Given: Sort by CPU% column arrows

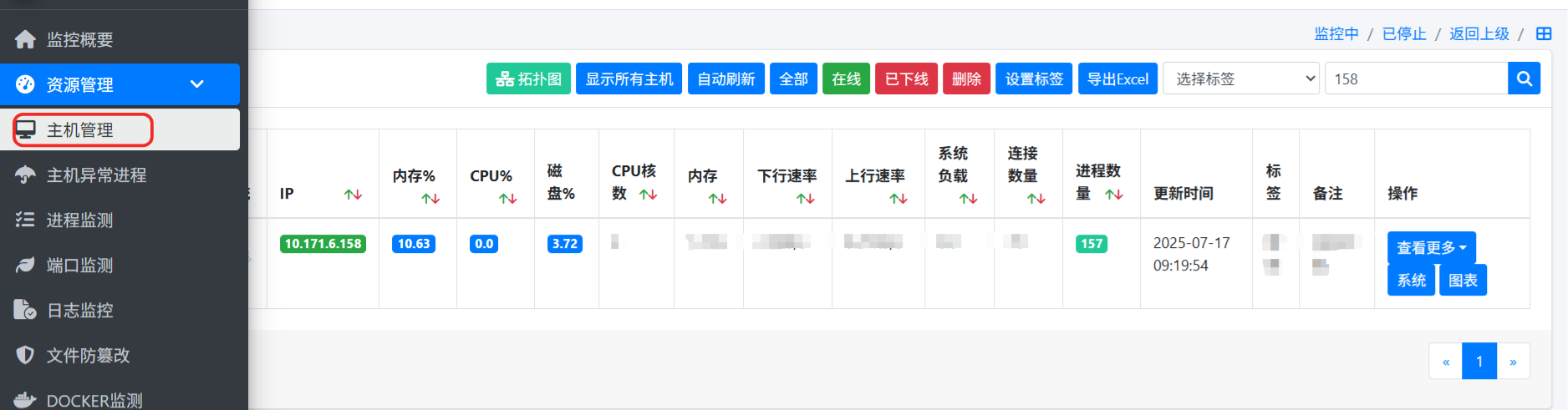Looking at the screenshot, I should (x=507, y=199).
